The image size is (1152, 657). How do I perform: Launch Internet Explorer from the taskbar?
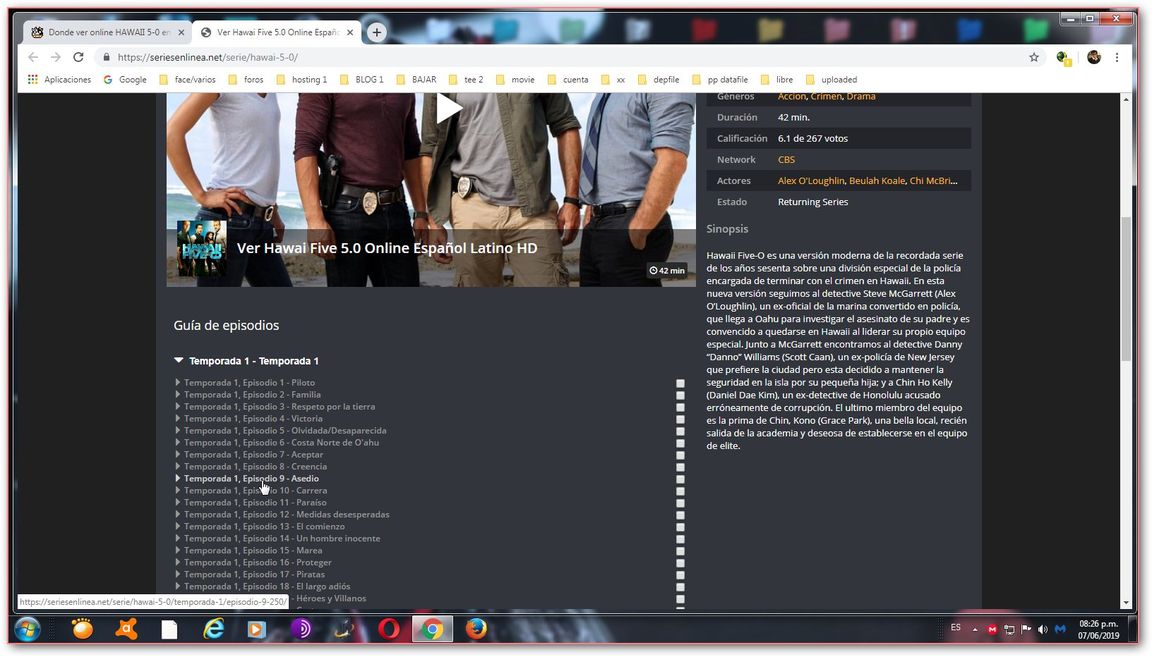(213, 629)
